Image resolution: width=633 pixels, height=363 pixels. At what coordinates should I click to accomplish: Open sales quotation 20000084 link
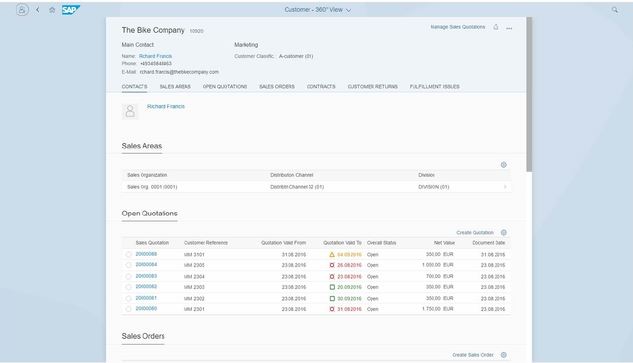point(146,264)
